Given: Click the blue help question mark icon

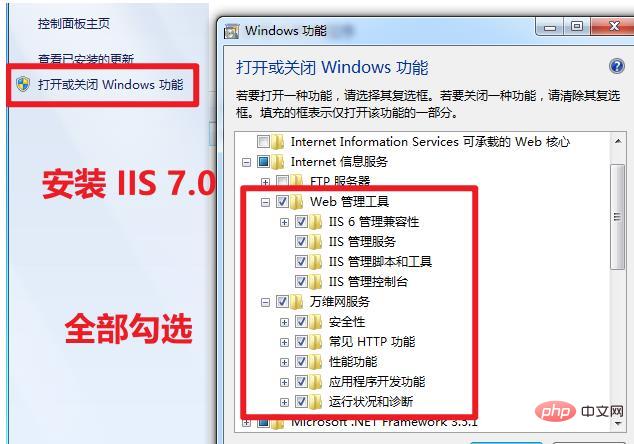Looking at the screenshot, I should coord(616,67).
